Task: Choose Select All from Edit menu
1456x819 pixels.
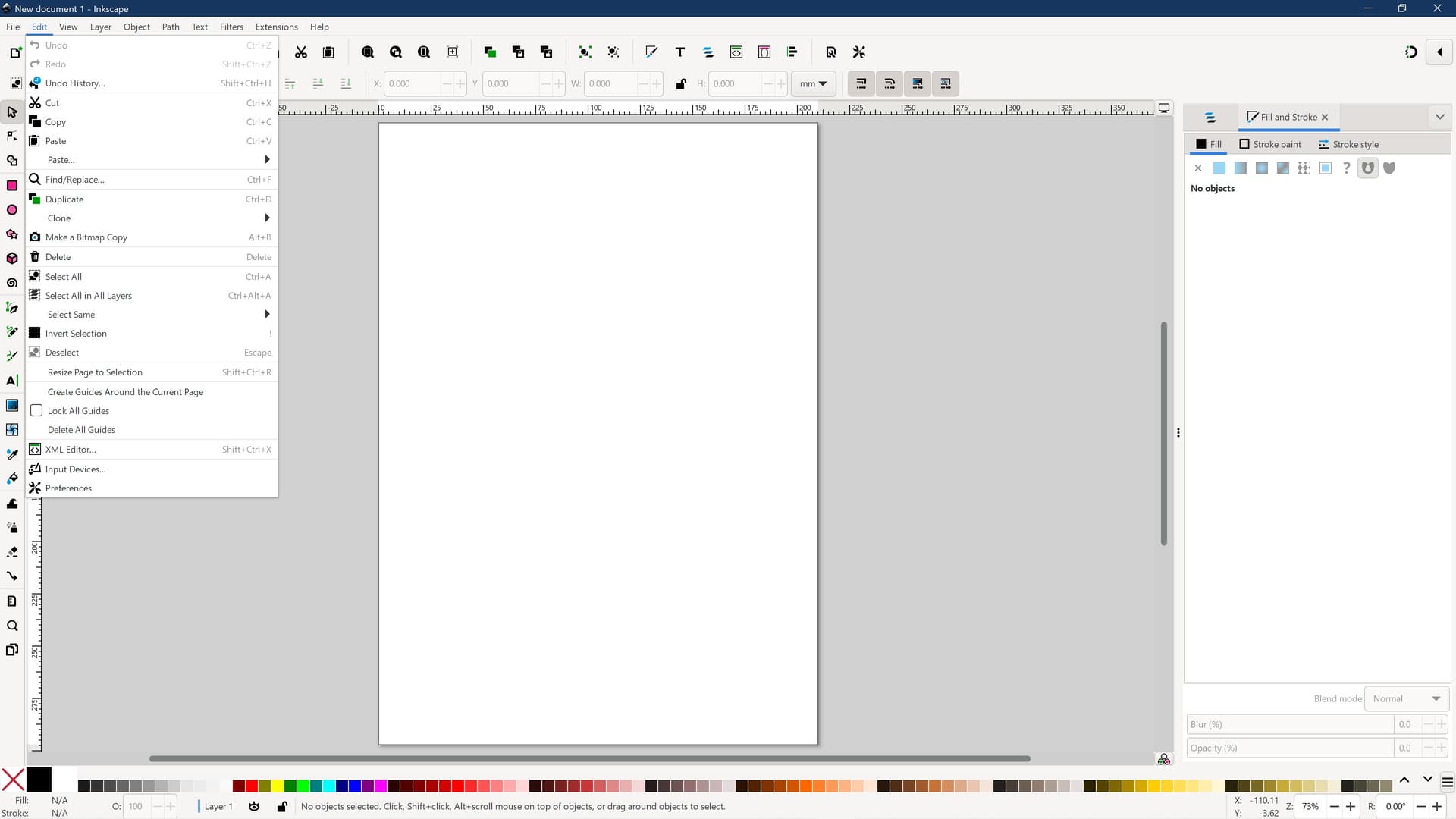Action: click(x=152, y=277)
